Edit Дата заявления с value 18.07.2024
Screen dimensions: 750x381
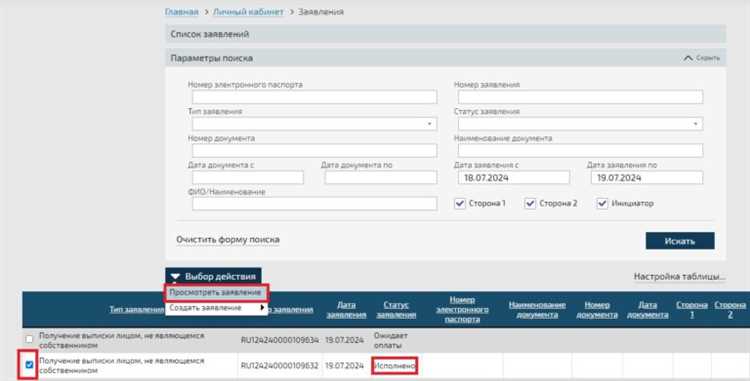(514, 177)
